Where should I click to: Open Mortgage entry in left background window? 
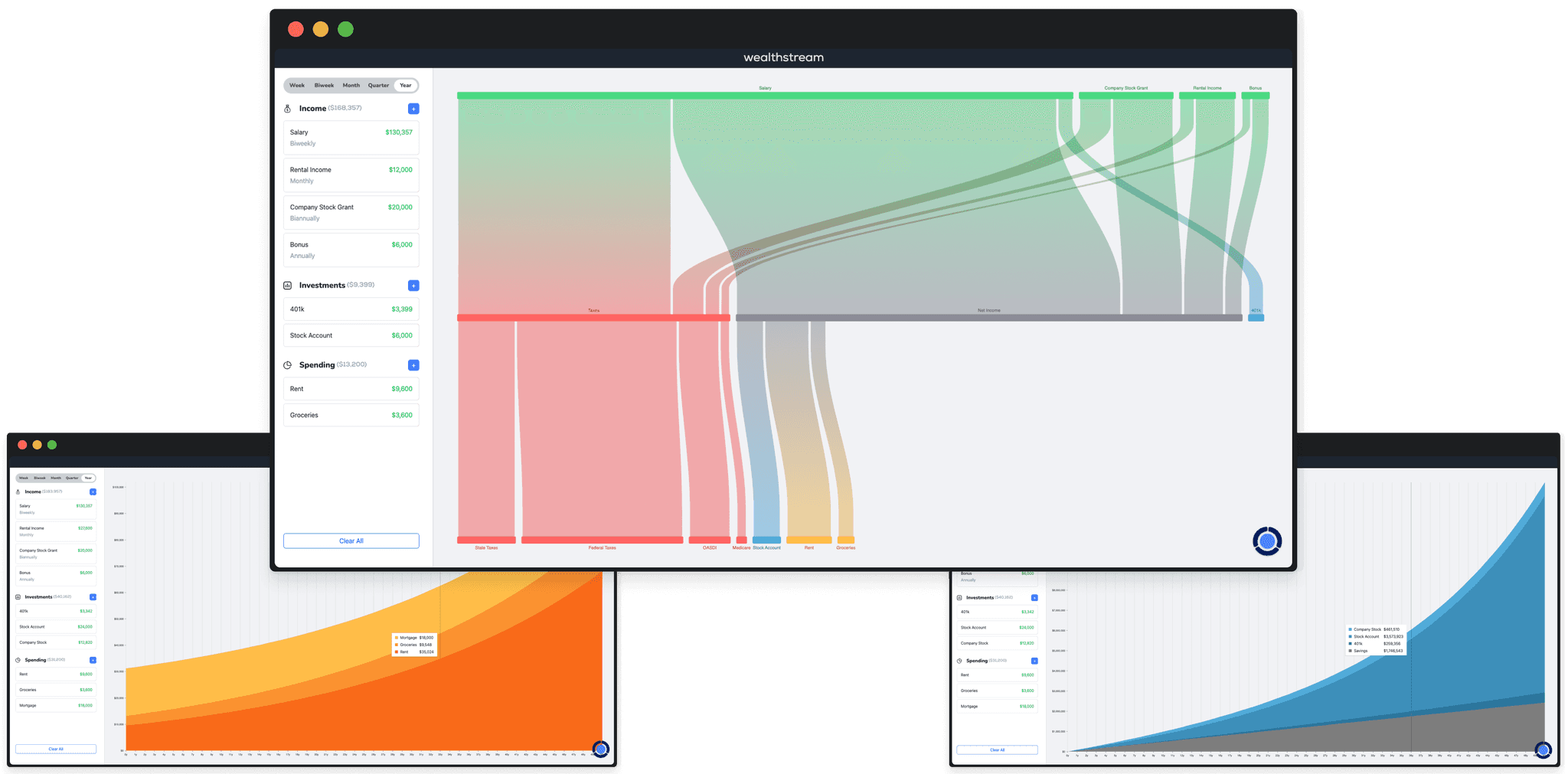click(56, 705)
